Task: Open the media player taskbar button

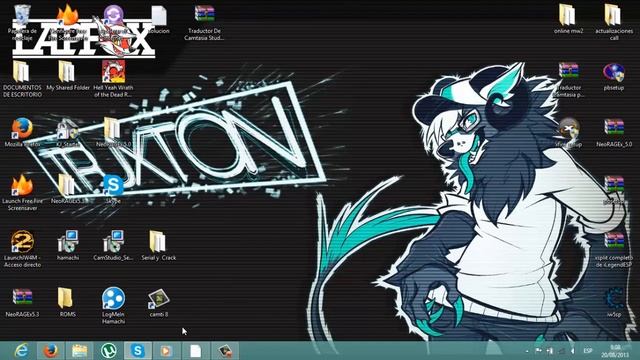Action: [x=166, y=351]
